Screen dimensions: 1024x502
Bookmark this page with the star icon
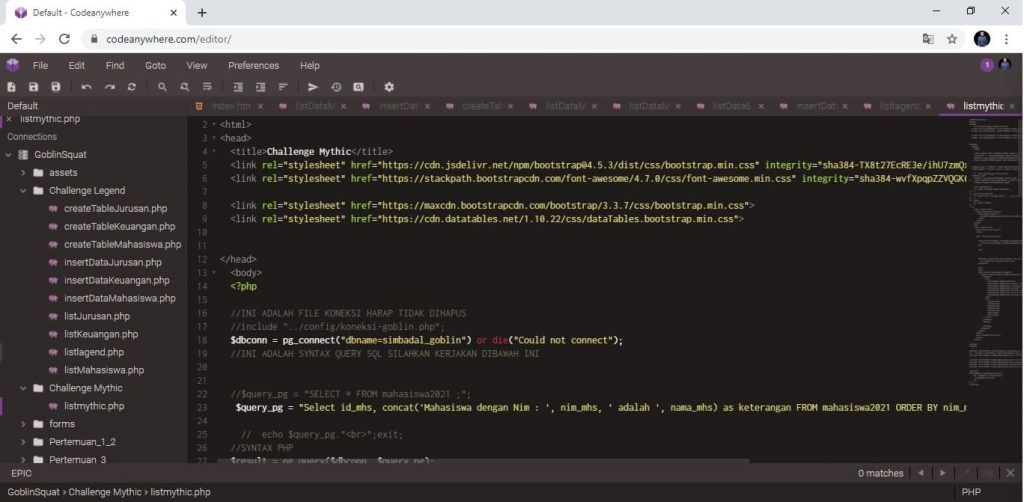[x=952, y=39]
